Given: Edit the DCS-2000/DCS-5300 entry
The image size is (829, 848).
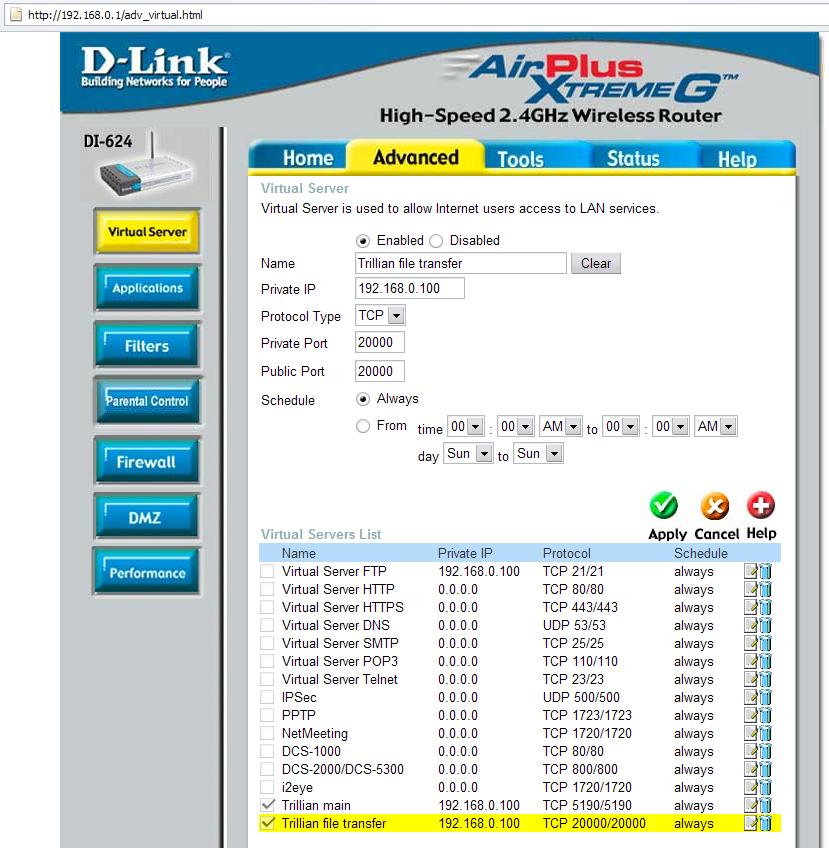Looking at the screenshot, I should [x=751, y=769].
